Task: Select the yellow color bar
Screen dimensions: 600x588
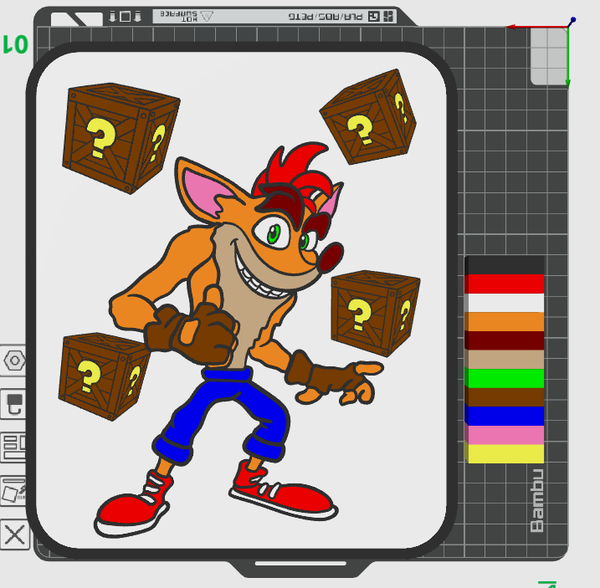Action: (504, 454)
